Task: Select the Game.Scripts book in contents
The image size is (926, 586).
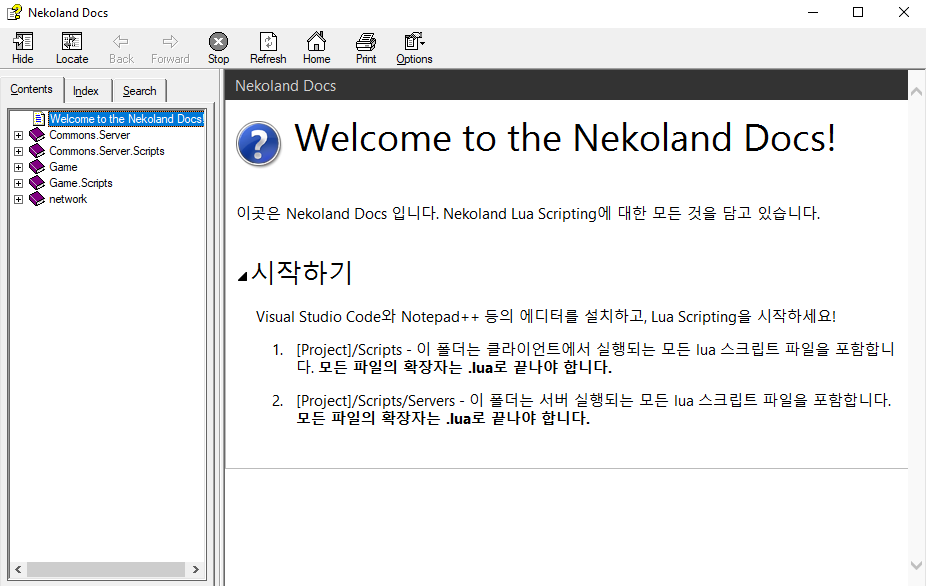Action: click(80, 183)
